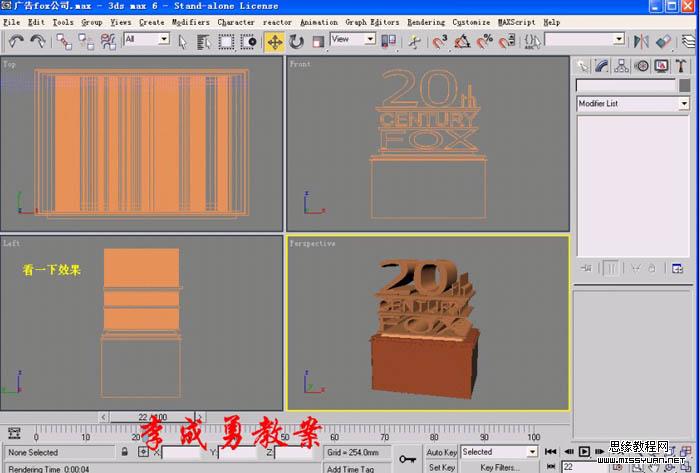Expand the Modifier List dropdown
700x473 pixels.
(684, 104)
